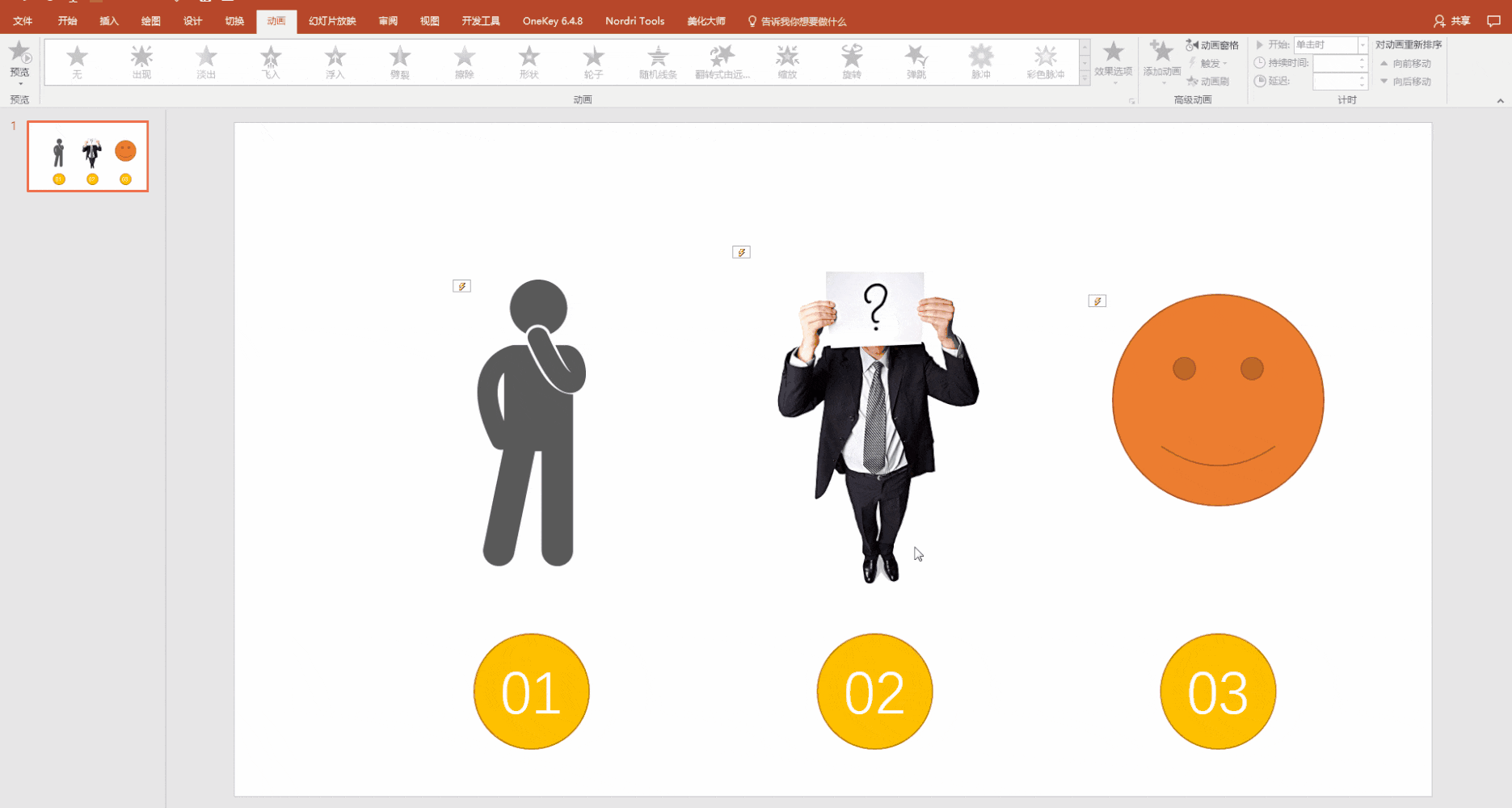
Task: Open the 动画 group dialog launcher
Action: click(x=1131, y=101)
